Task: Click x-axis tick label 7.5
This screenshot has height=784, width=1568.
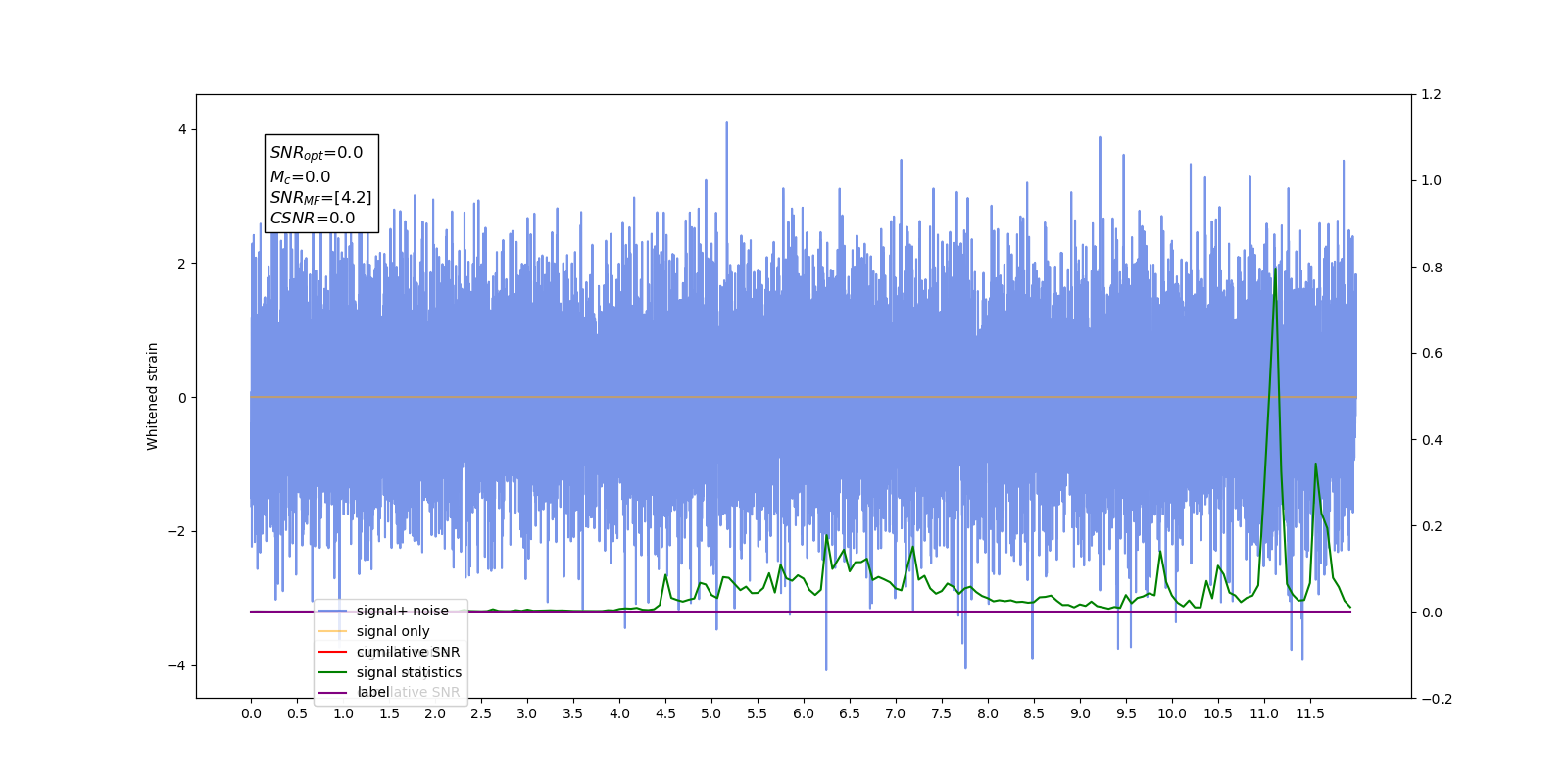Action: point(942,713)
